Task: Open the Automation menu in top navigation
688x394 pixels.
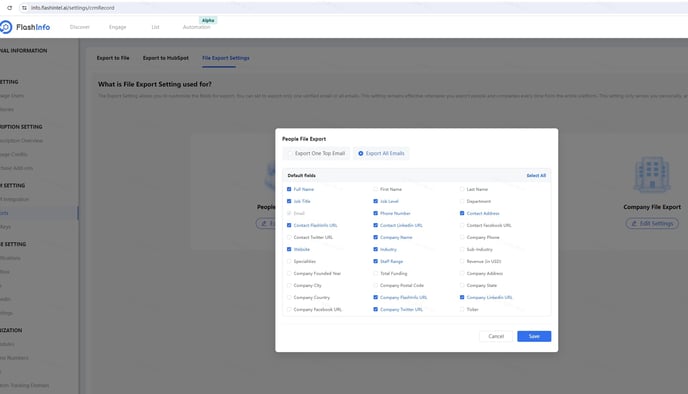Action: click(197, 27)
